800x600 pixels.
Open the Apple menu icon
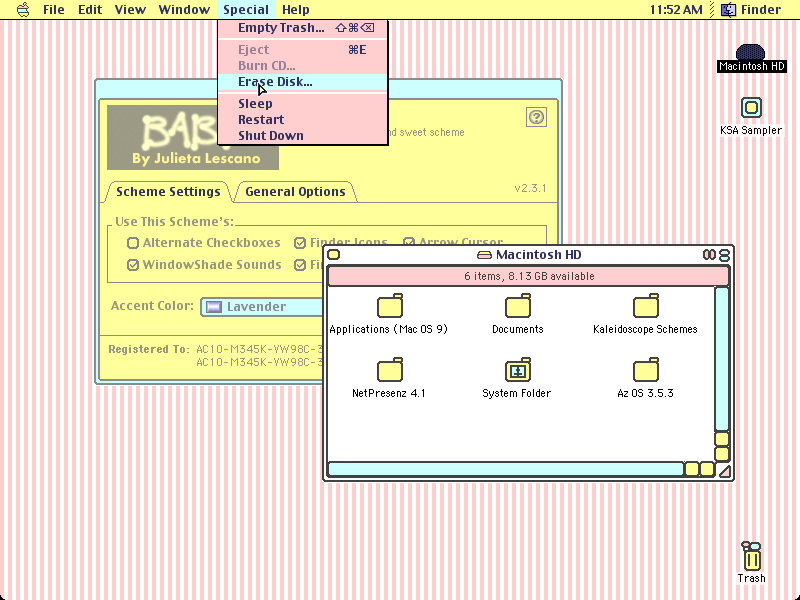(x=23, y=10)
